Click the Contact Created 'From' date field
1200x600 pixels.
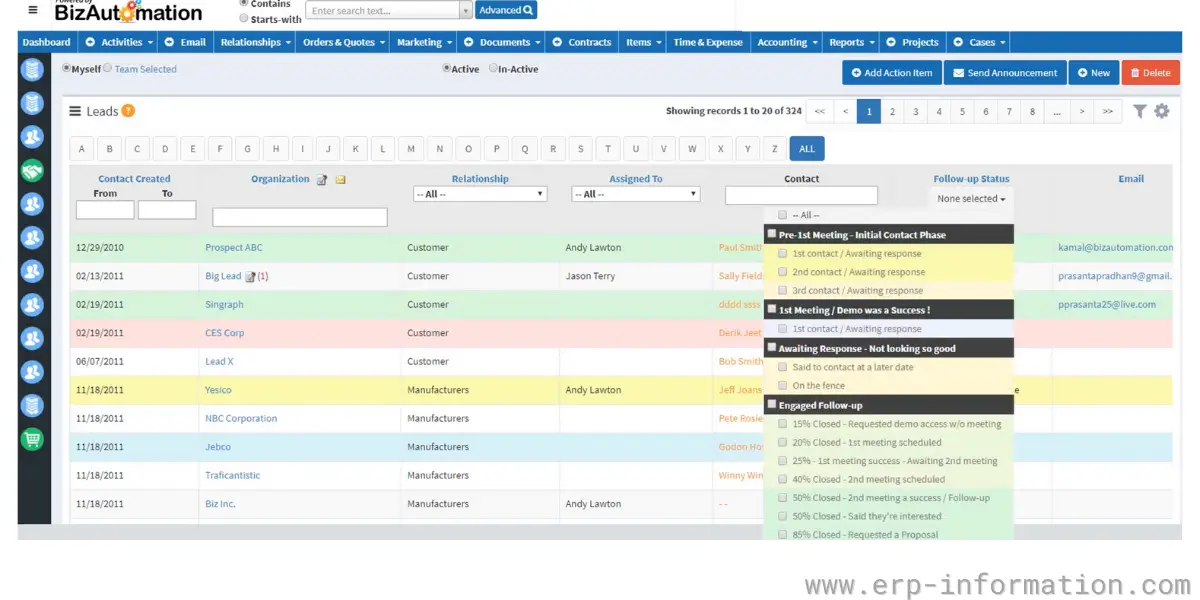(105, 210)
